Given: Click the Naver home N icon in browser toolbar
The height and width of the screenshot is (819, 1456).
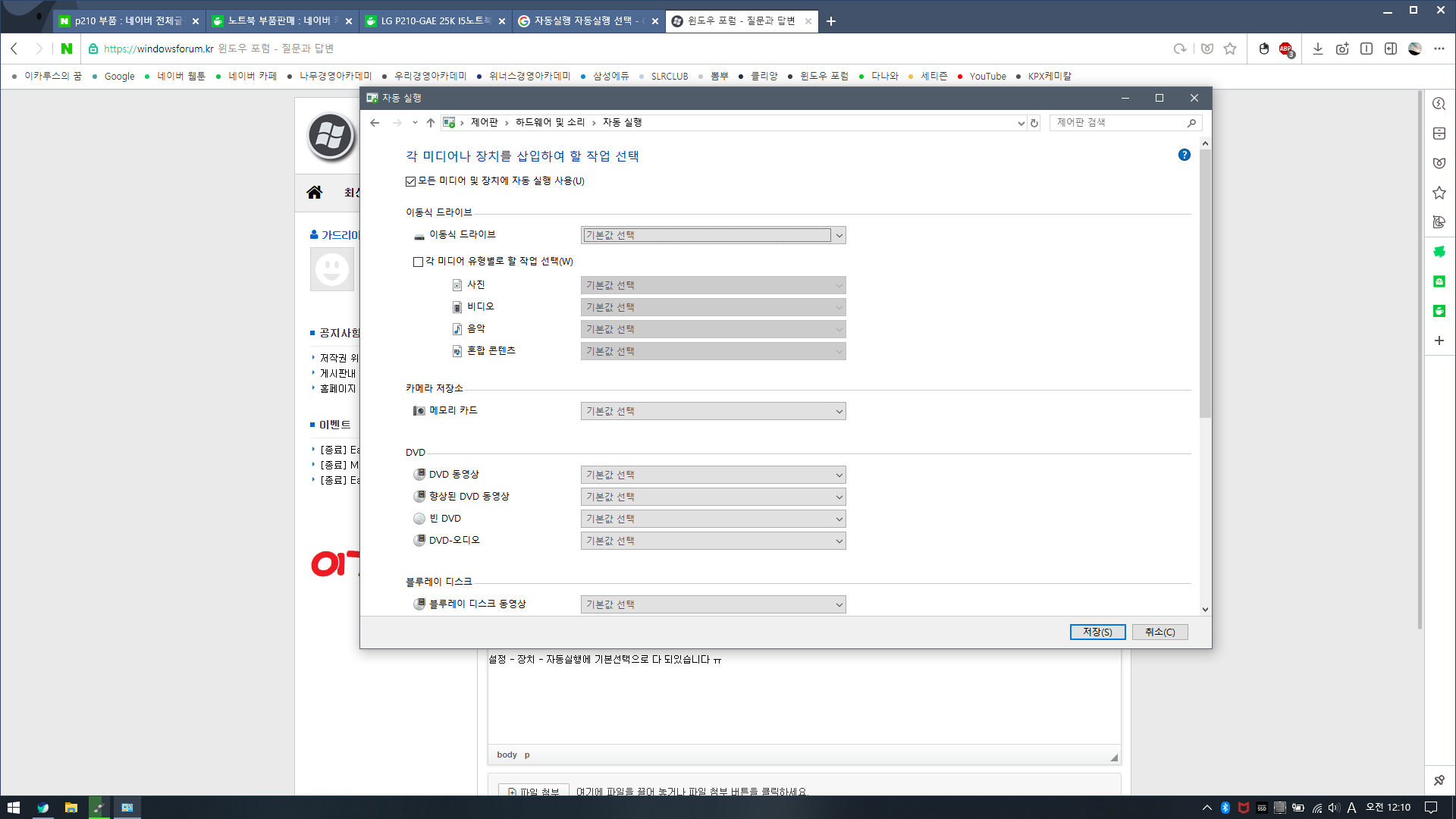Looking at the screenshot, I should pyautogui.click(x=67, y=49).
